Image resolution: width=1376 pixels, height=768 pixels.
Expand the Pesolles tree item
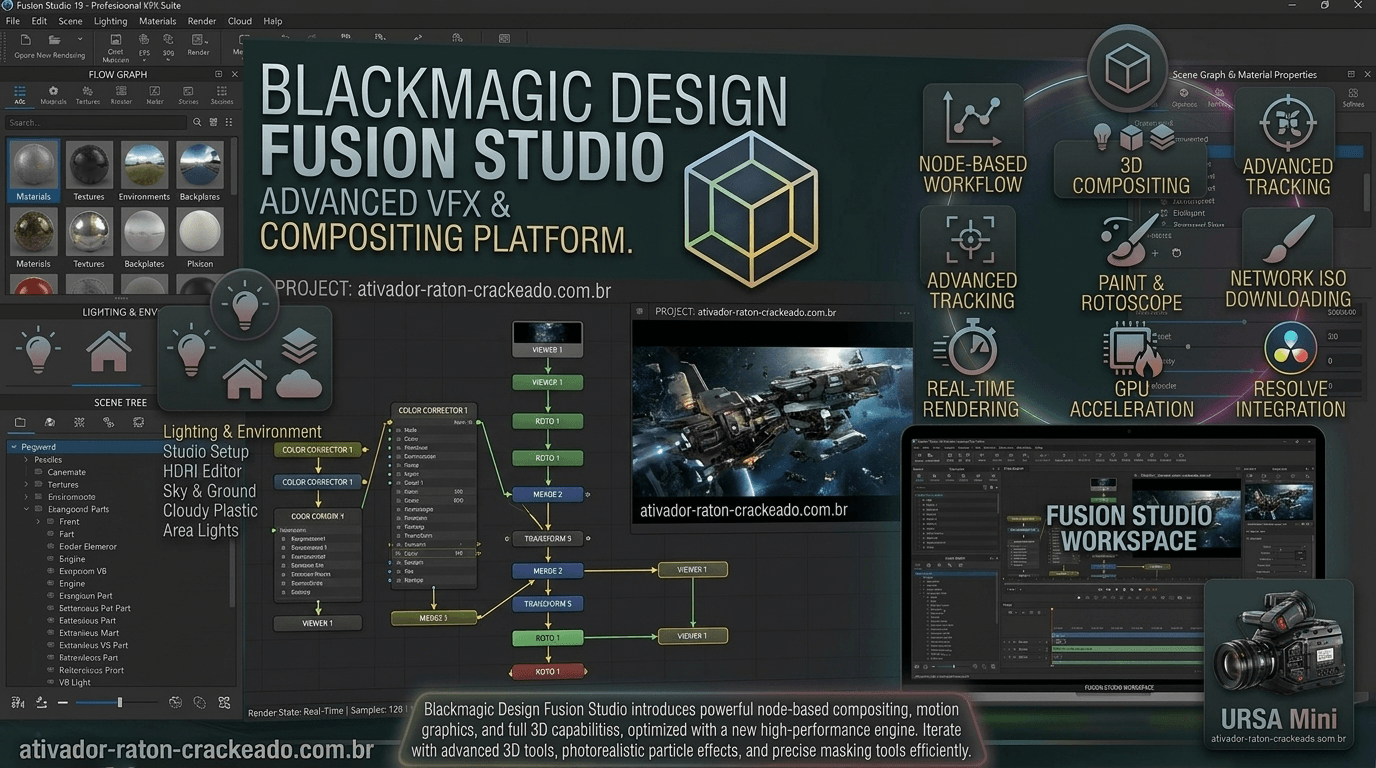[26, 460]
